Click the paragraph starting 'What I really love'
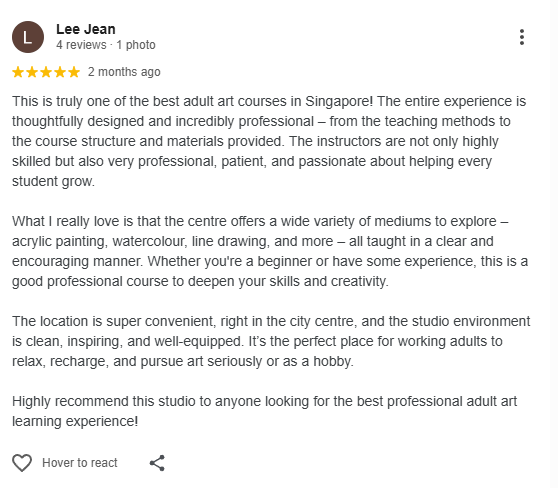The width and height of the screenshot is (558, 488). click(x=270, y=251)
